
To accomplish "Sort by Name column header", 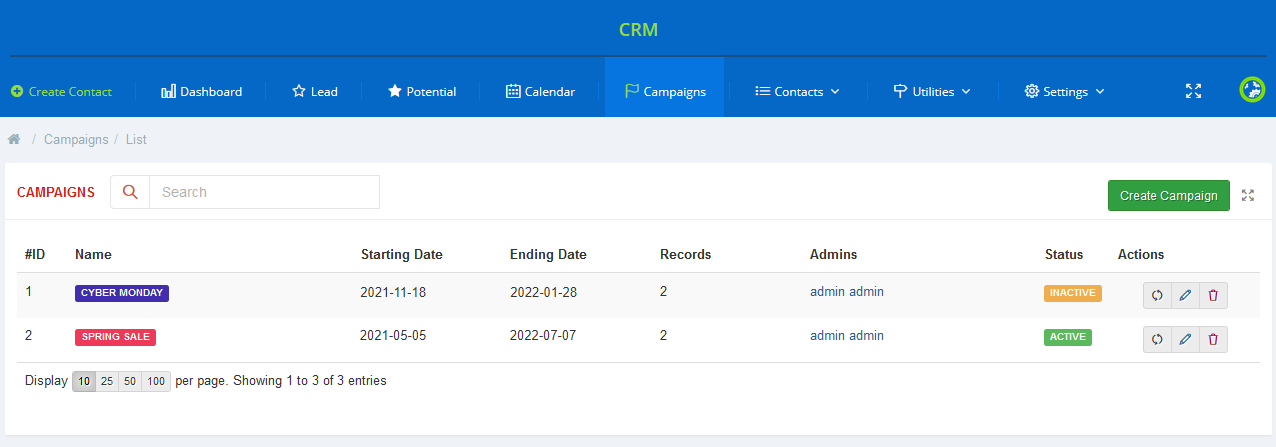I will pos(93,254).
